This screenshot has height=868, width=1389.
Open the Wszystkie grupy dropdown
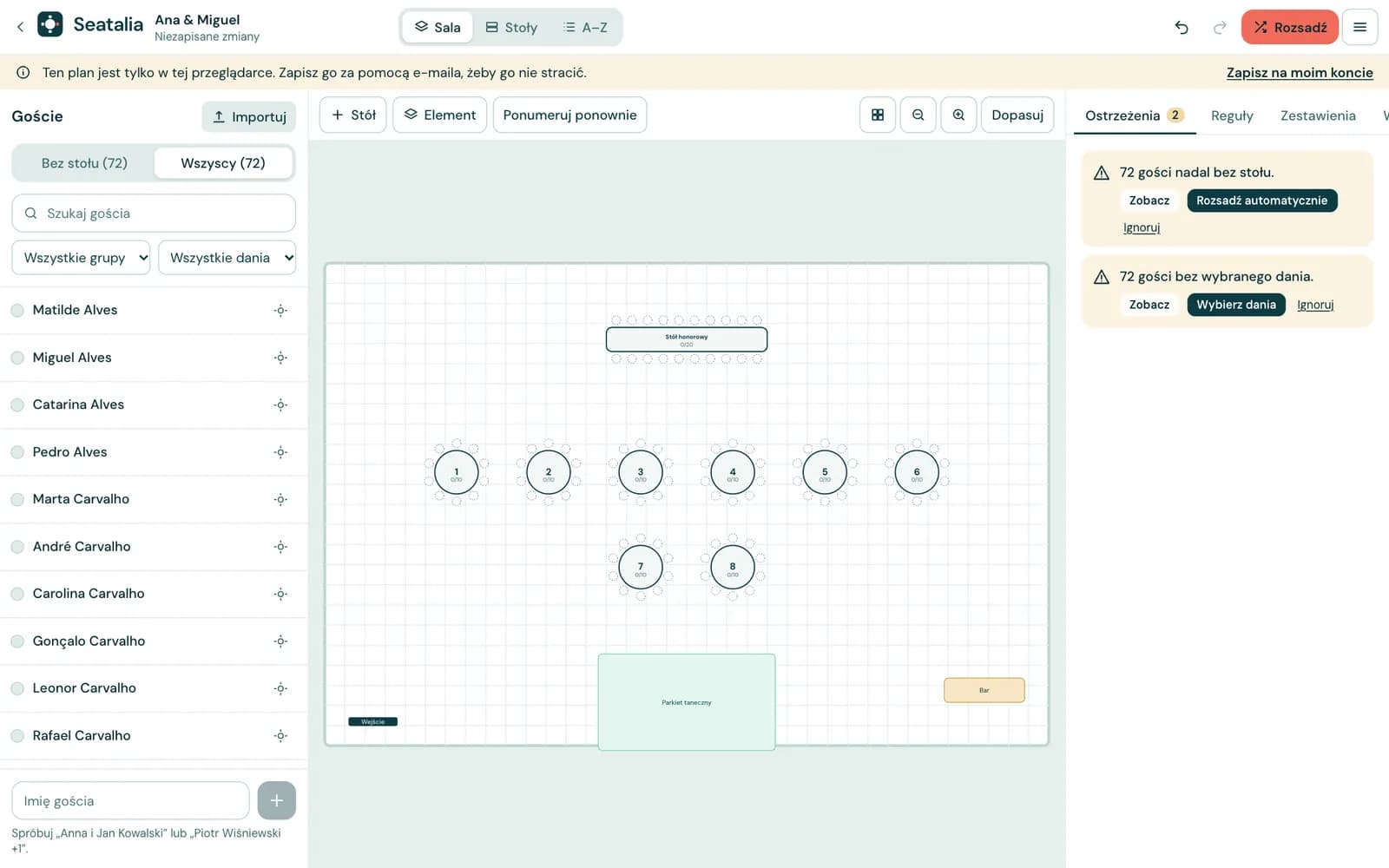81,258
